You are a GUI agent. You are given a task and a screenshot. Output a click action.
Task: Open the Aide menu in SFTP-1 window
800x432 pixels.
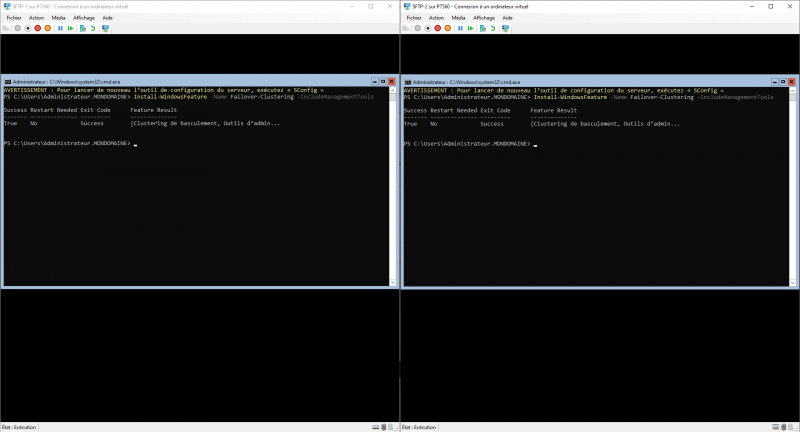pyautogui.click(x=107, y=18)
